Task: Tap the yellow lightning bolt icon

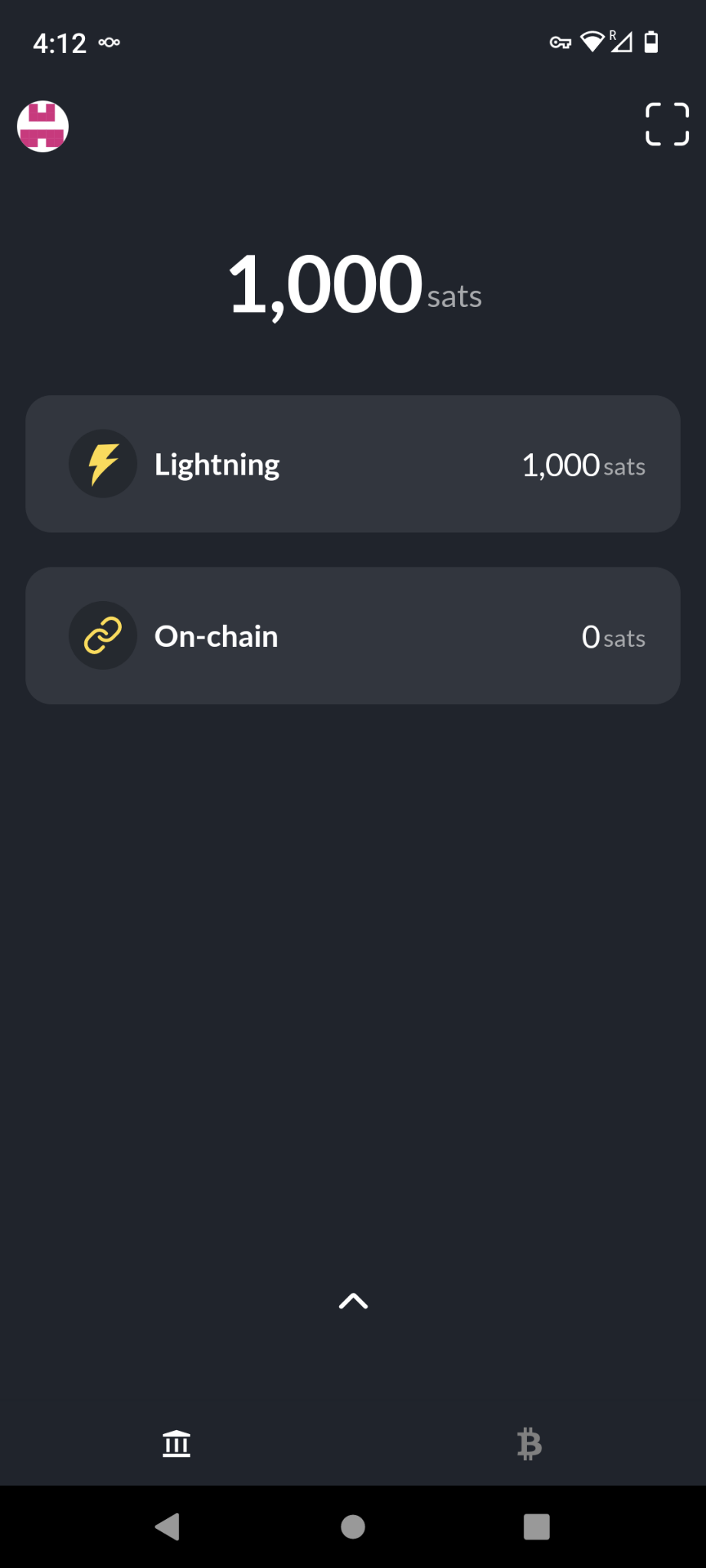Action: pyautogui.click(x=103, y=464)
